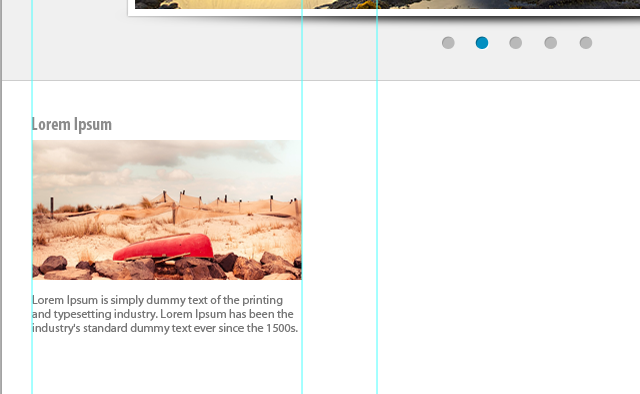
Task: Click the active blue slider dot
Action: tap(482, 43)
